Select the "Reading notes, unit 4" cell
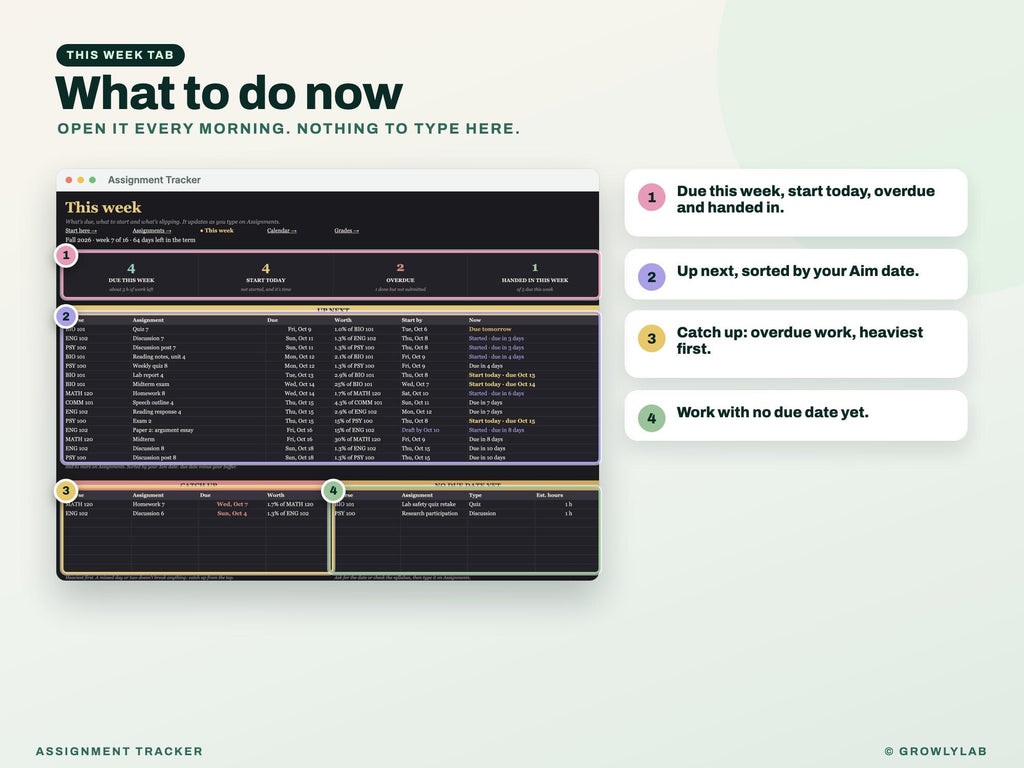Image resolution: width=1024 pixels, height=768 pixels. pyautogui.click(x=159, y=357)
